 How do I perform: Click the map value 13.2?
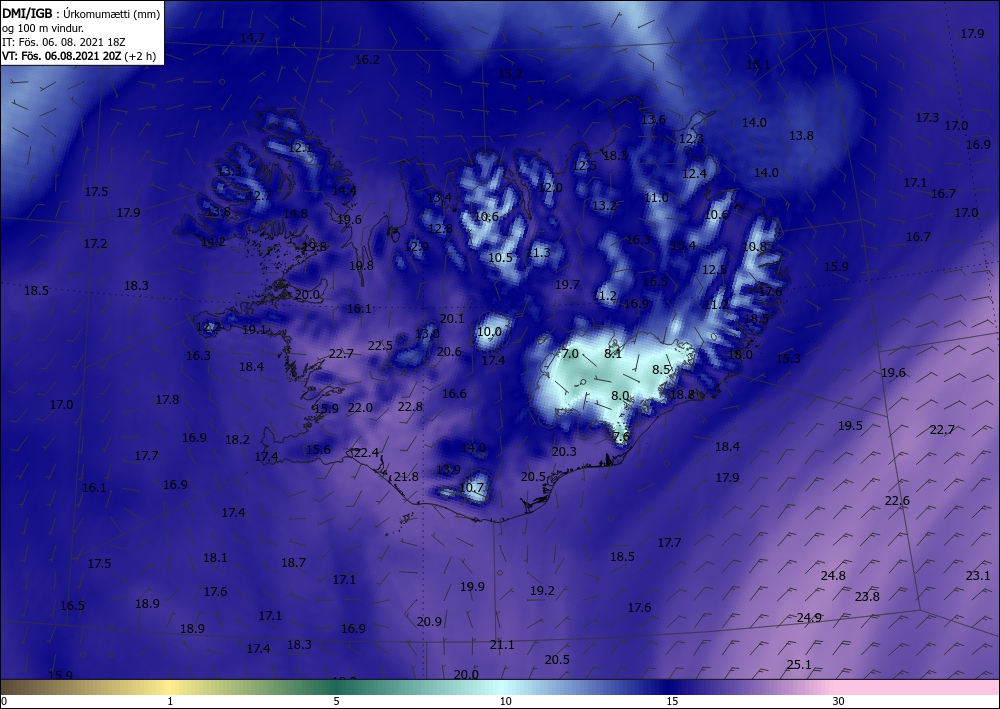coord(605,205)
